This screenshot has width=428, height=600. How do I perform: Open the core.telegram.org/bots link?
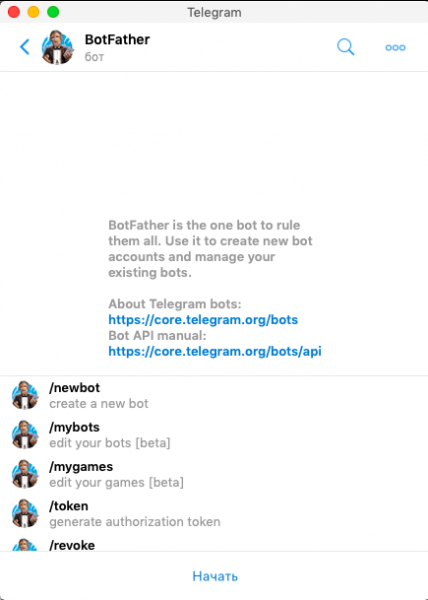[x=203, y=320]
